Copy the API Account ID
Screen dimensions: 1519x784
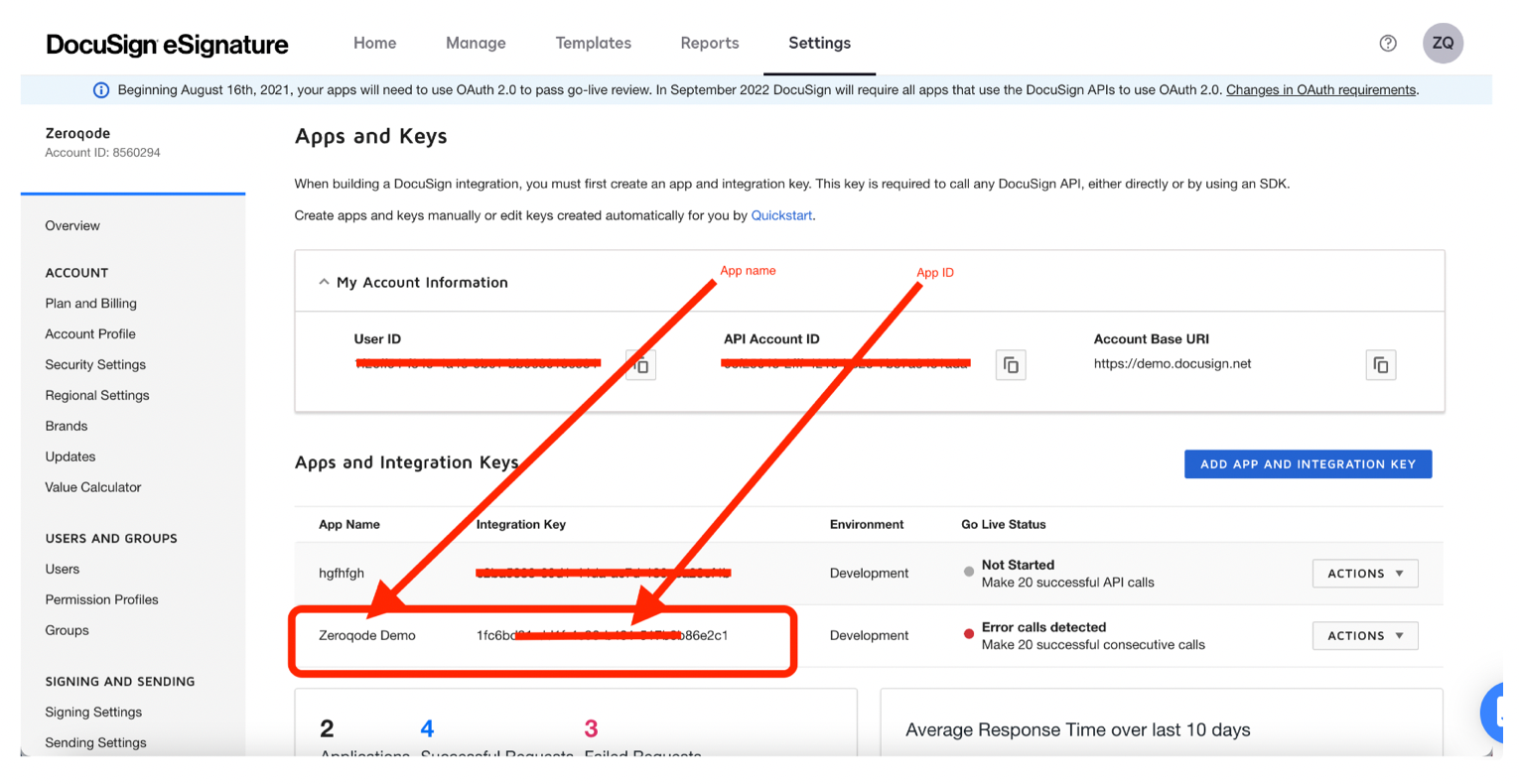point(1011,365)
